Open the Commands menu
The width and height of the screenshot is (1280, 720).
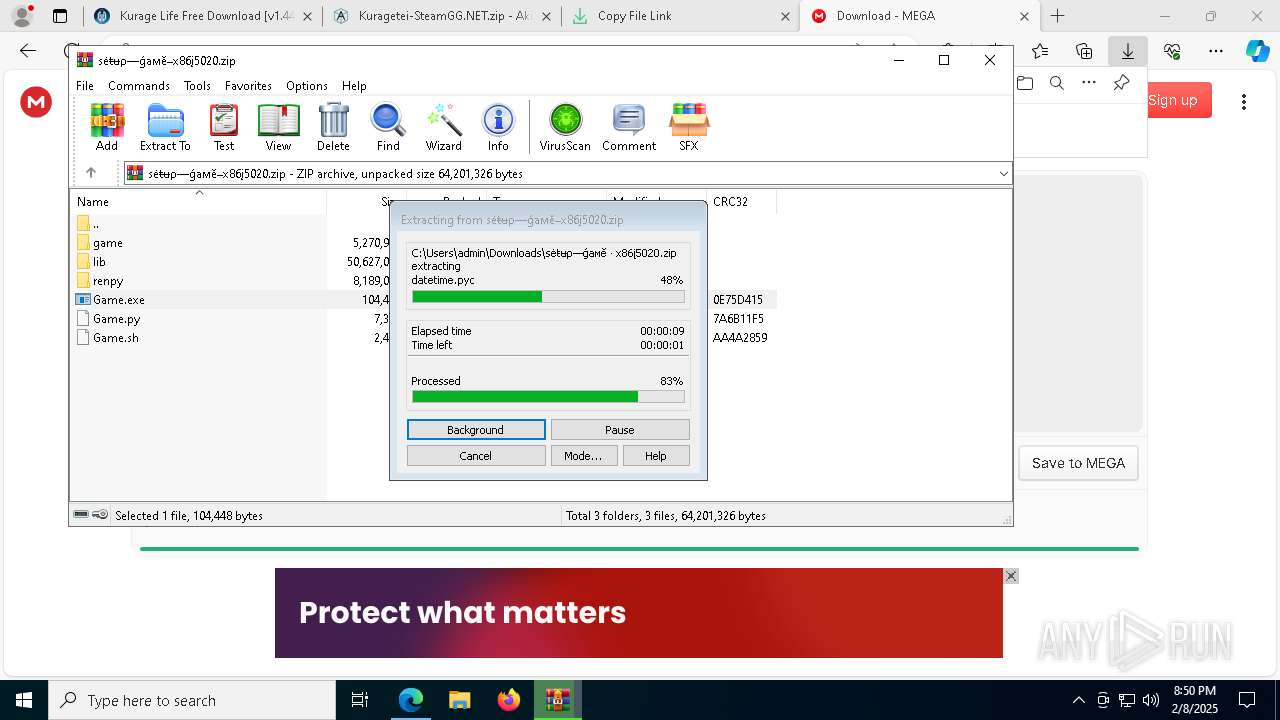click(x=139, y=86)
